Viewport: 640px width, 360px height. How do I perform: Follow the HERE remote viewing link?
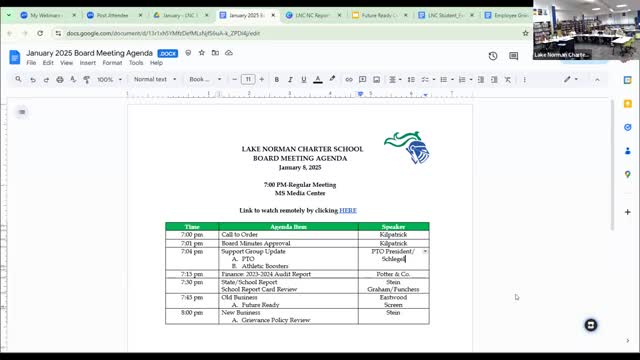coord(348,210)
